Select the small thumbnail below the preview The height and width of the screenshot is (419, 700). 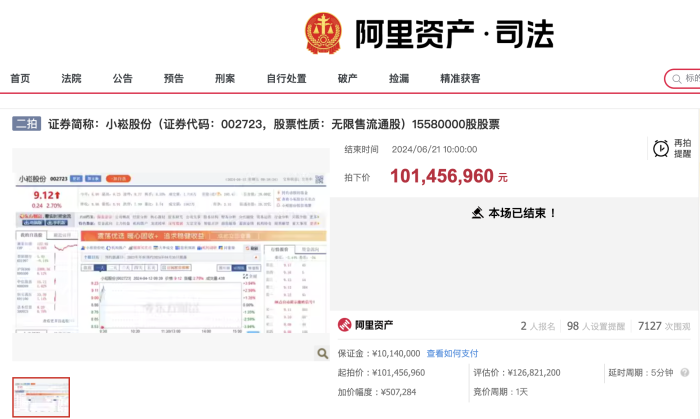[41, 397]
